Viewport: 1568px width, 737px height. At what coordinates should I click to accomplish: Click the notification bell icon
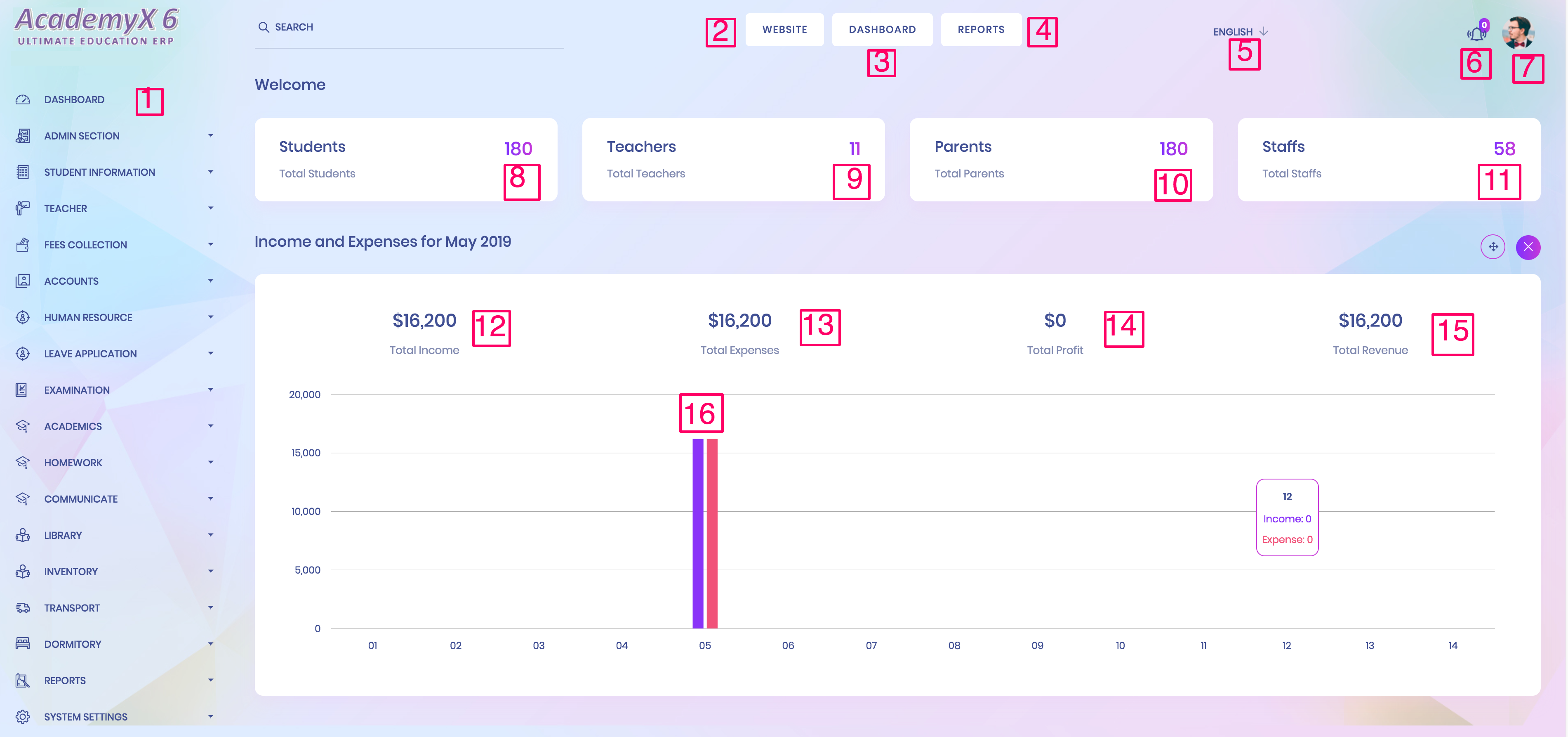1476,33
